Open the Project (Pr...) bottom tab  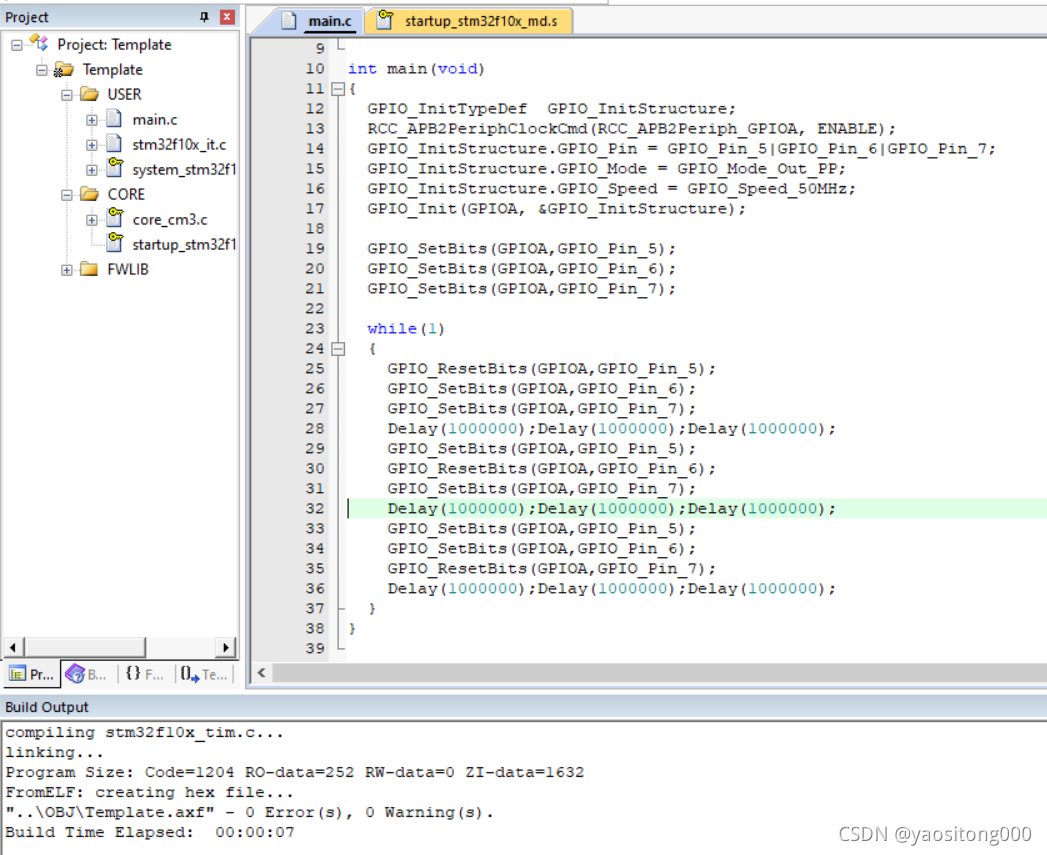32,674
